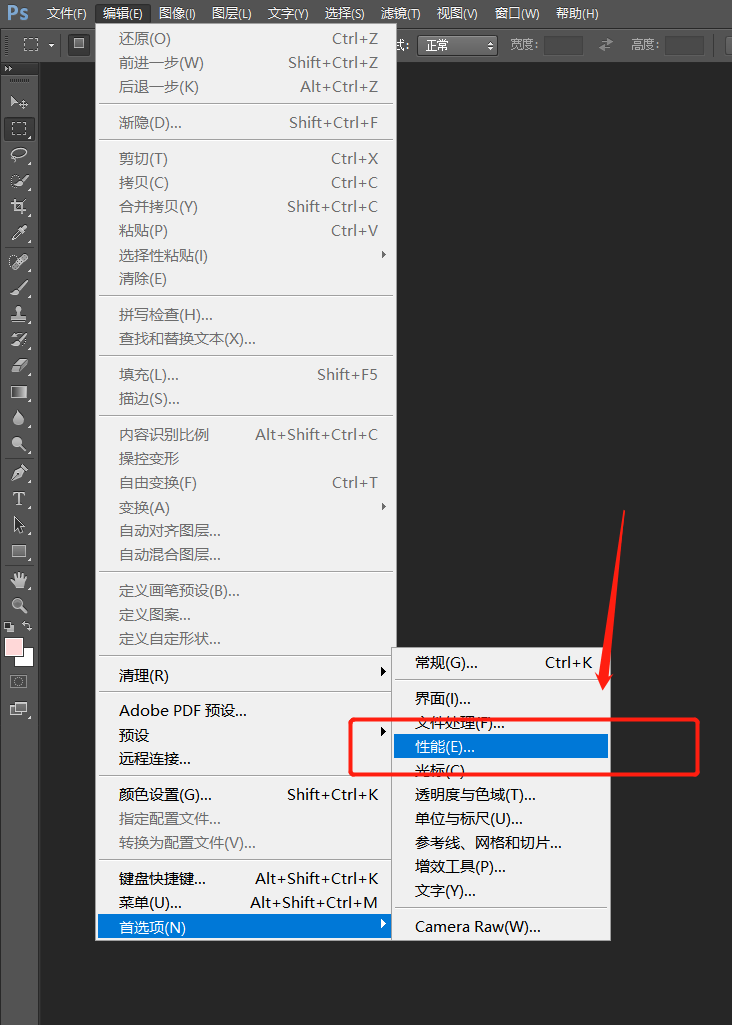
Task: Select the Gradient tool
Action: pos(19,392)
